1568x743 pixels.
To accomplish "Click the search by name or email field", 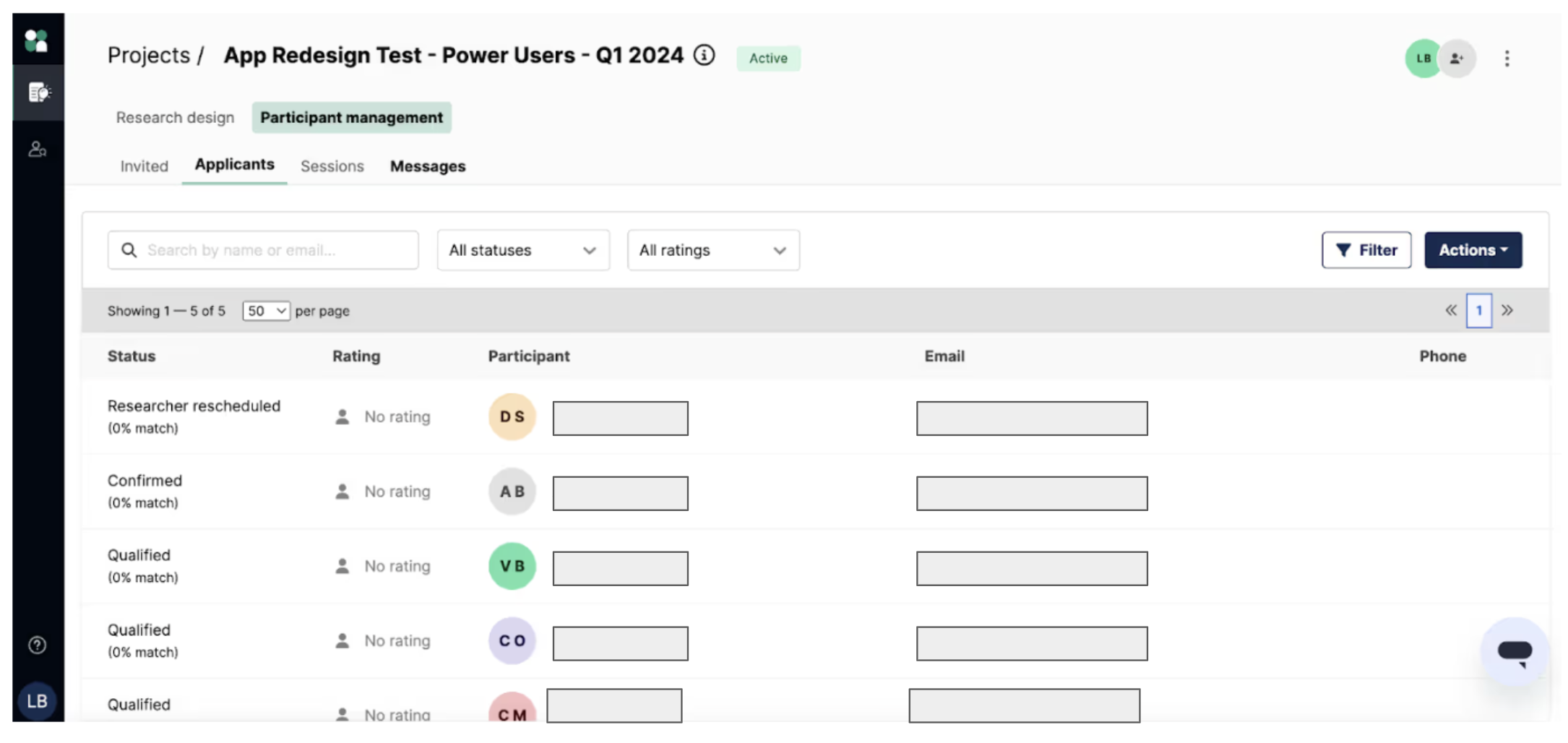I will (263, 250).
